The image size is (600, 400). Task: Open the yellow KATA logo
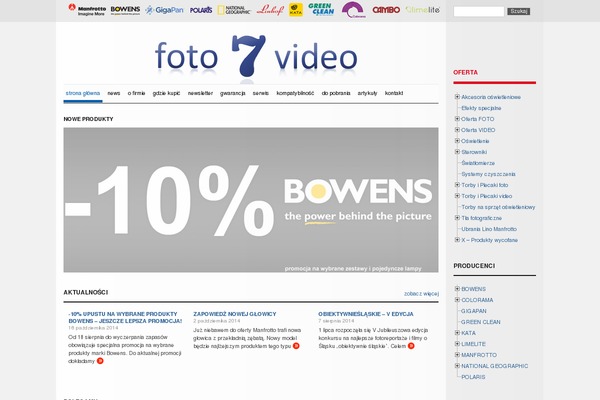(296, 10)
